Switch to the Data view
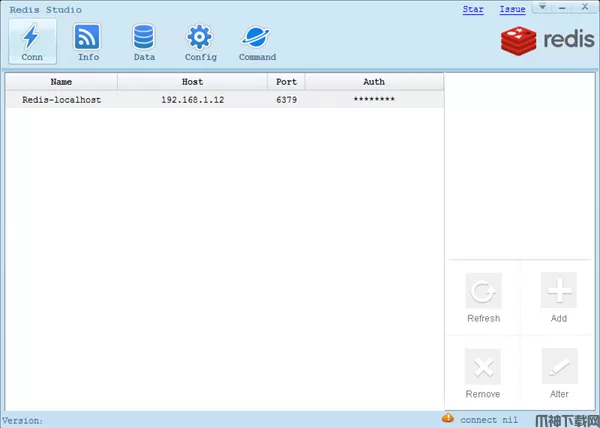Screen dimensions: 600x428 click(144, 42)
